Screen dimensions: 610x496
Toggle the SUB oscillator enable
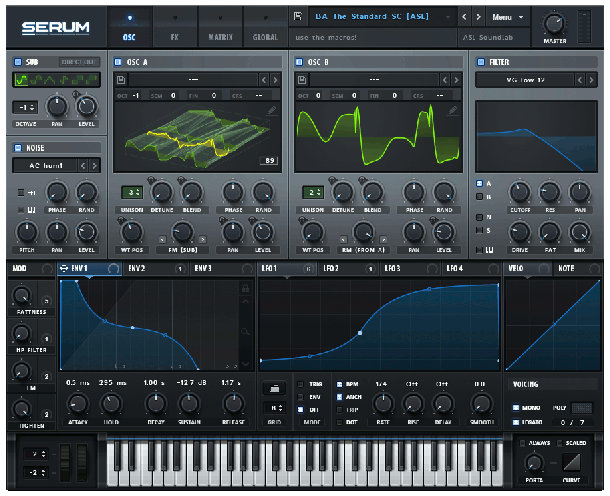[x=18, y=62]
